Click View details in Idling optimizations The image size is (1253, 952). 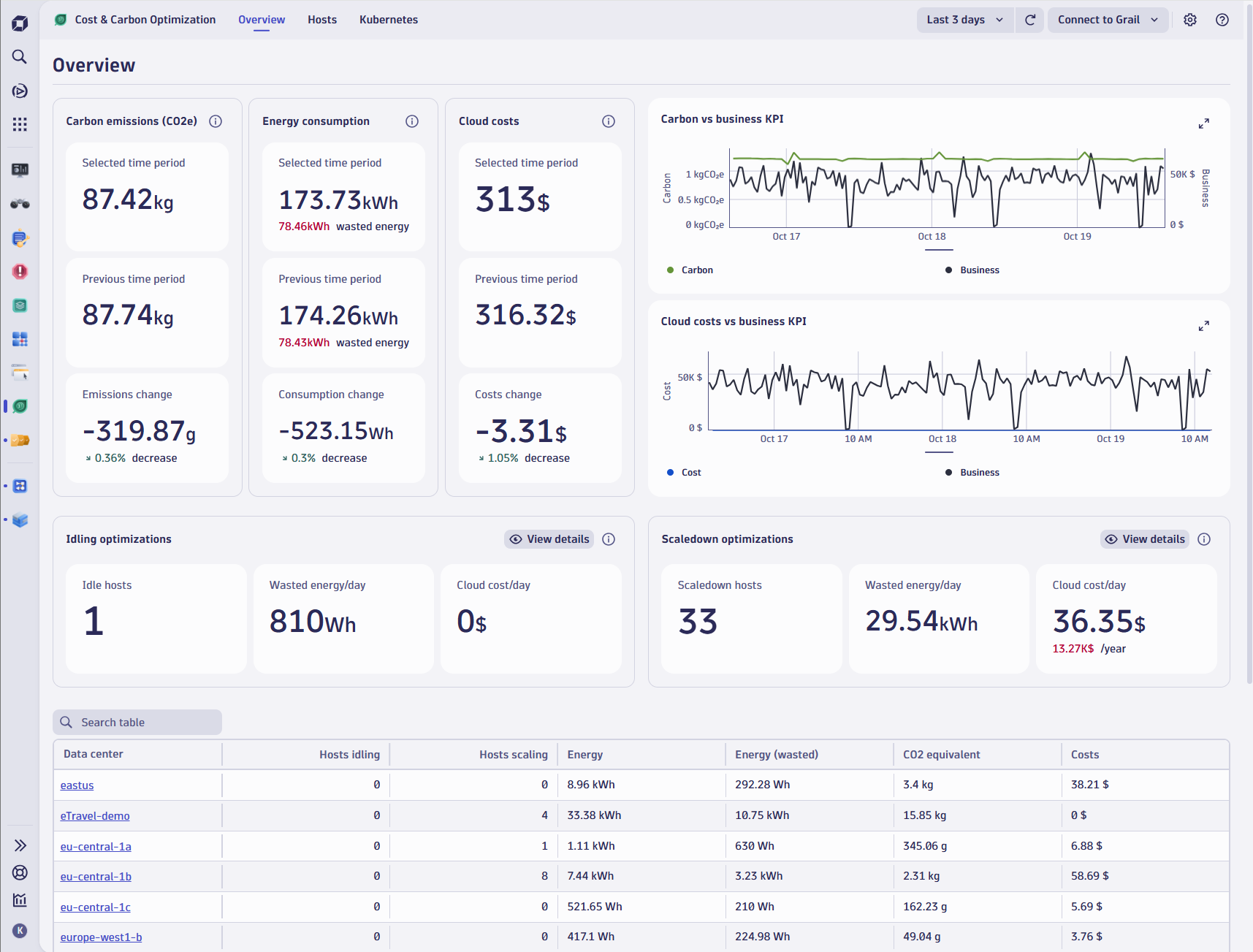(549, 539)
